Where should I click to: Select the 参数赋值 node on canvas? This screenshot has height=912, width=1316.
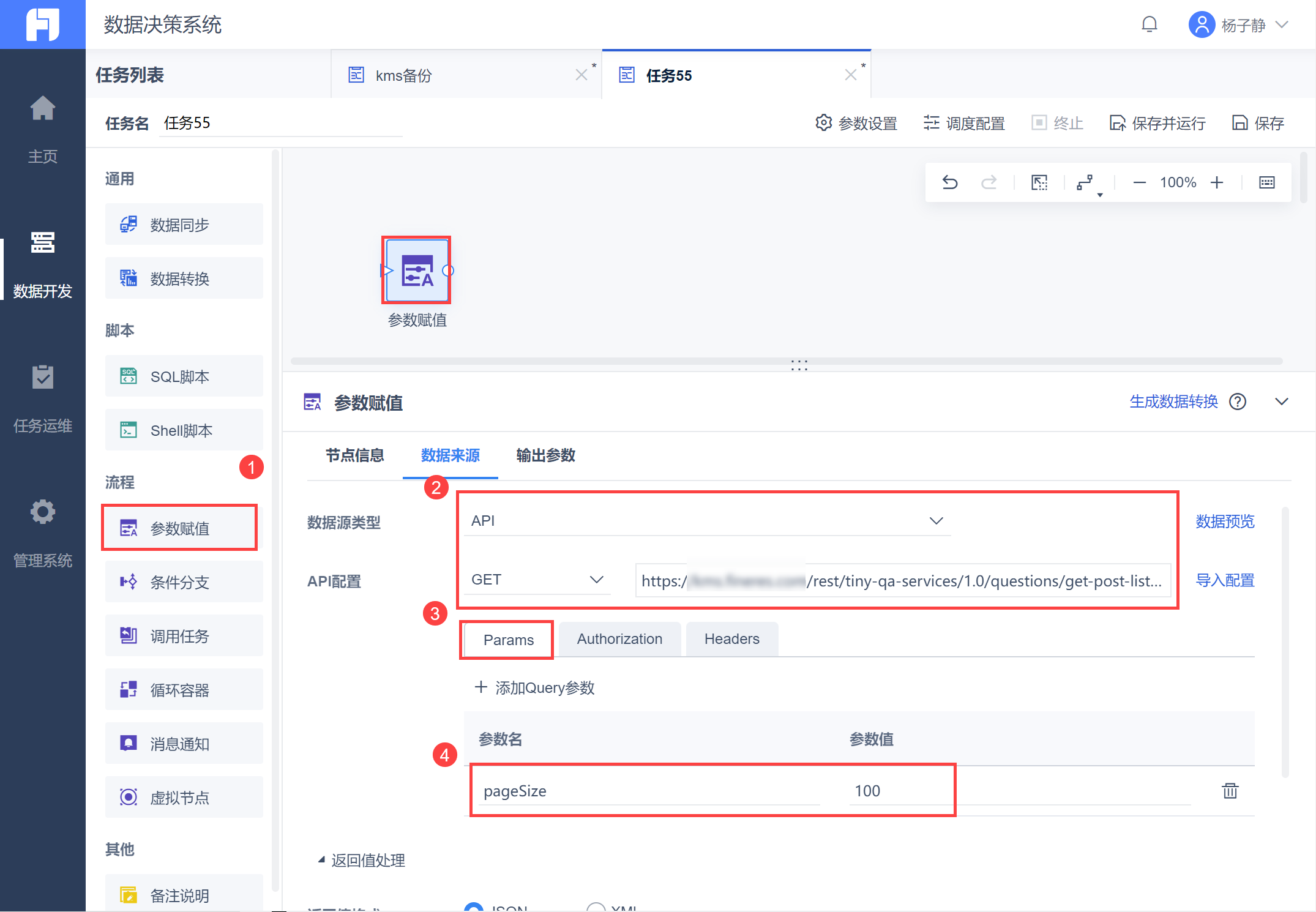pos(417,271)
